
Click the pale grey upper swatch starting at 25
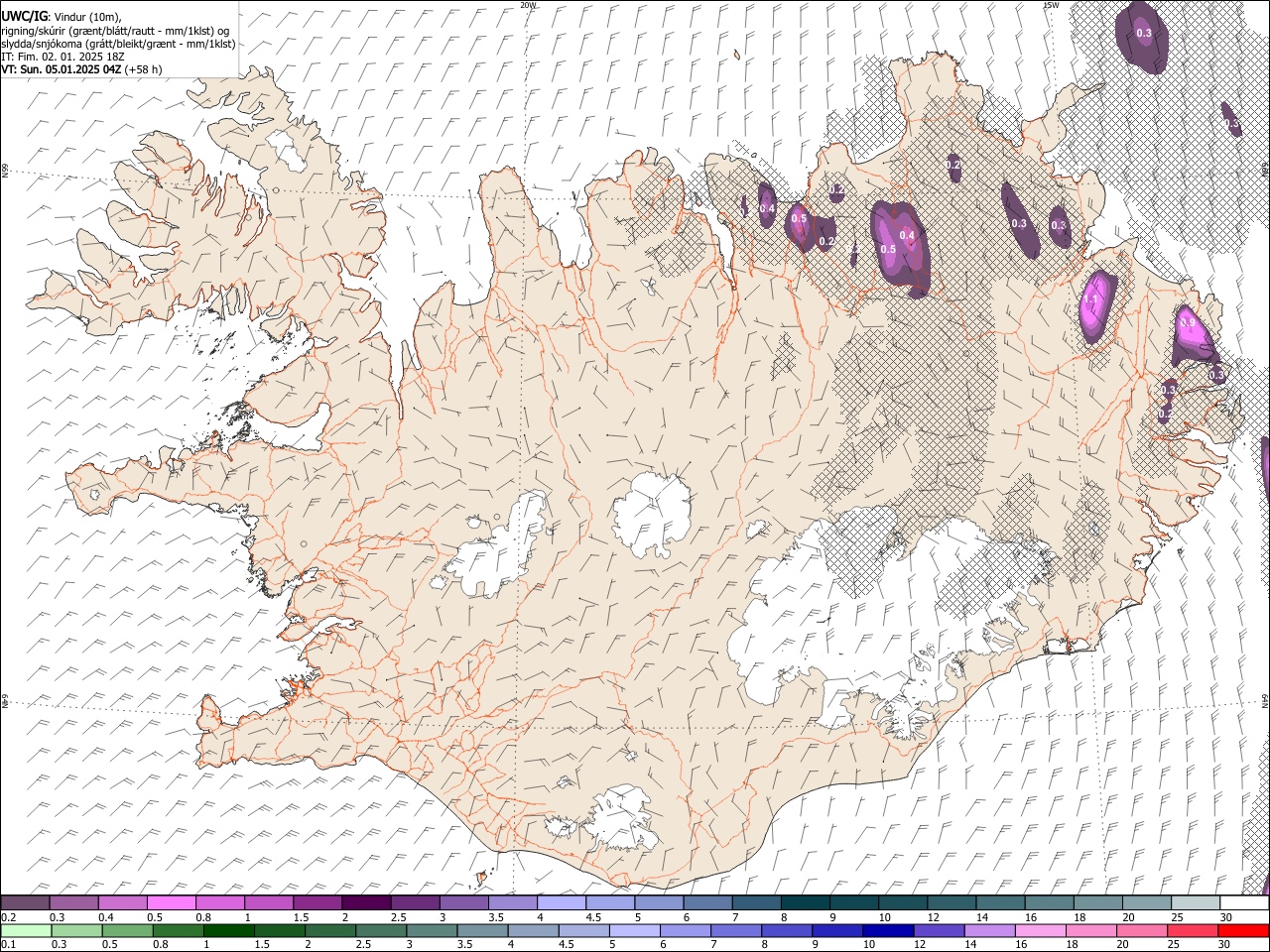tap(1196, 902)
